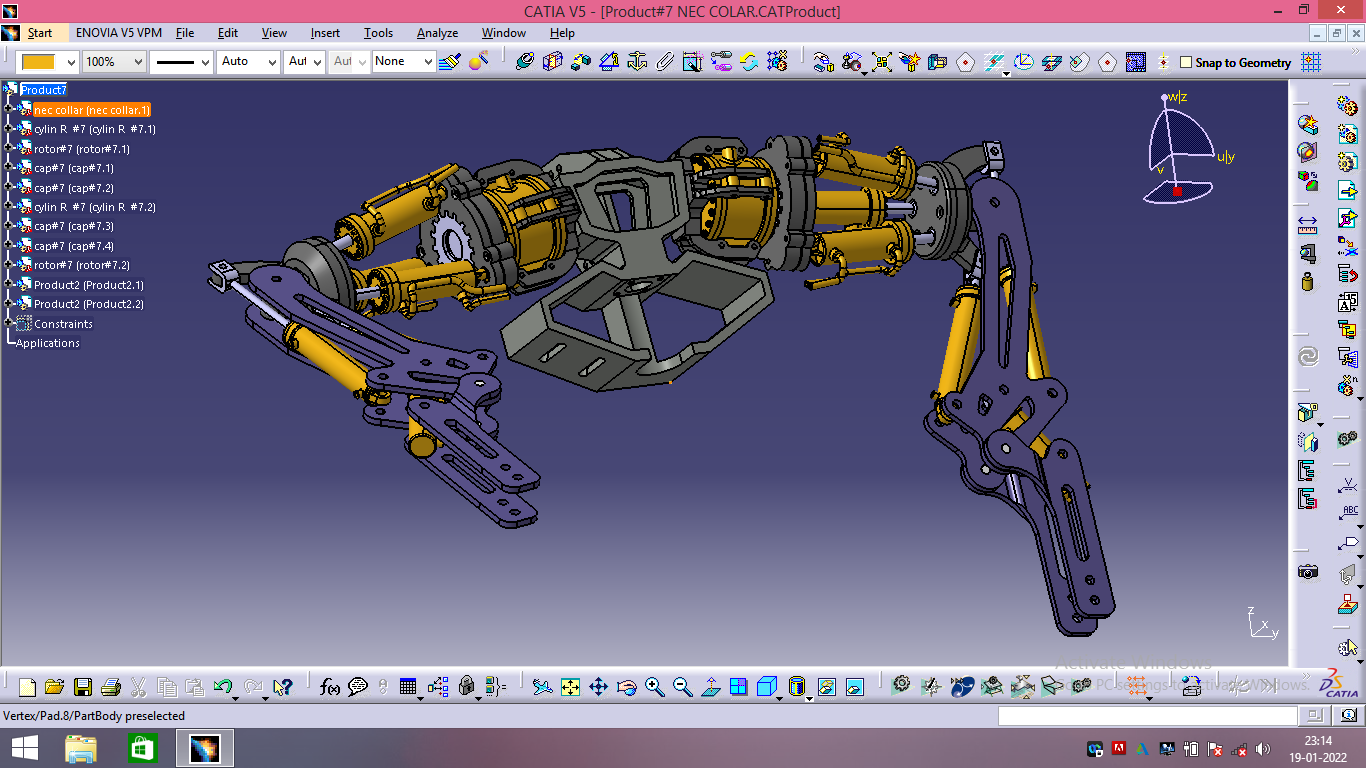Click the Create Multi-View icon
1366x768 pixels.
(738, 687)
